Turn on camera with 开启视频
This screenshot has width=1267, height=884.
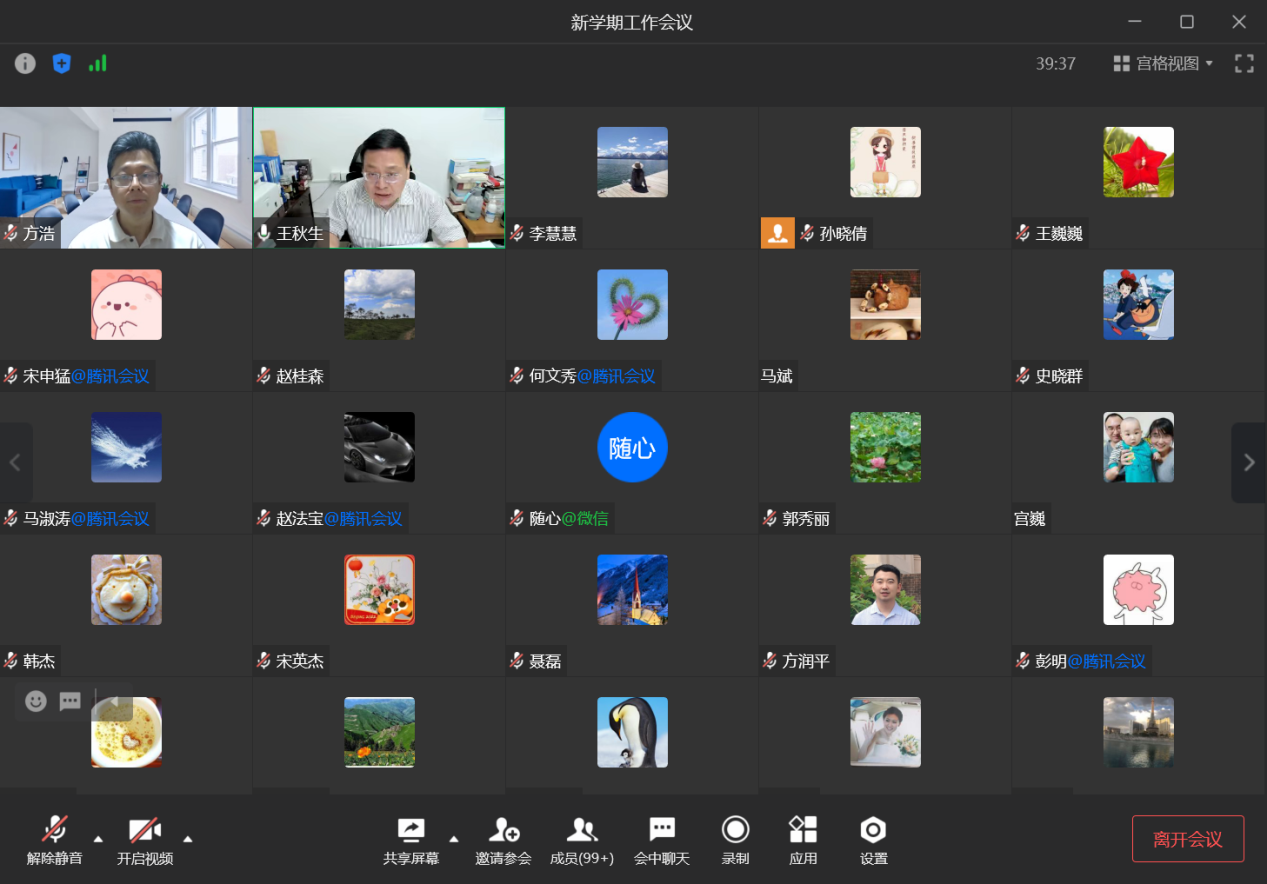[x=145, y=840]
